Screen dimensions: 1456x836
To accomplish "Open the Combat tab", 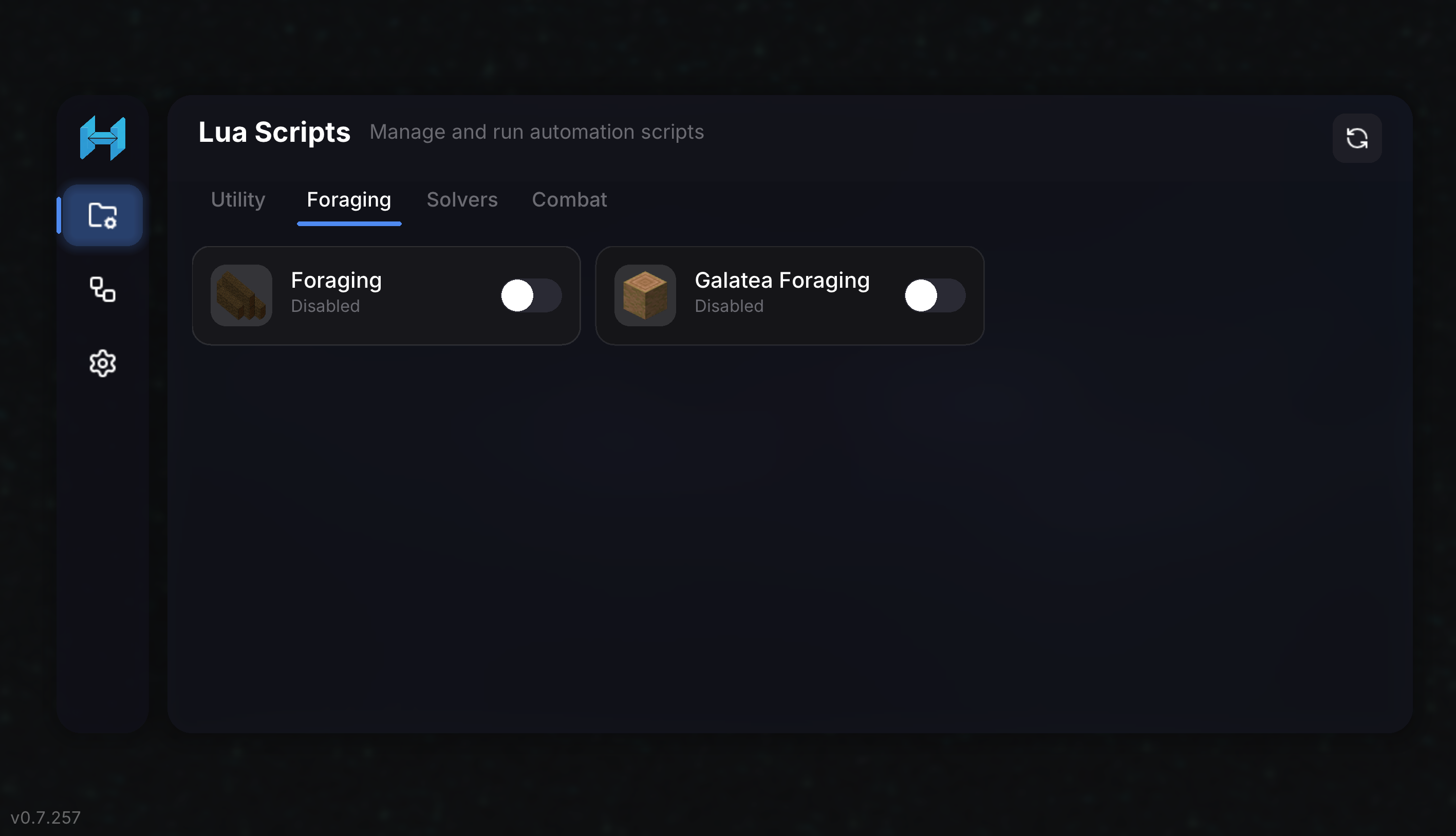I will [x=569, y=200].
